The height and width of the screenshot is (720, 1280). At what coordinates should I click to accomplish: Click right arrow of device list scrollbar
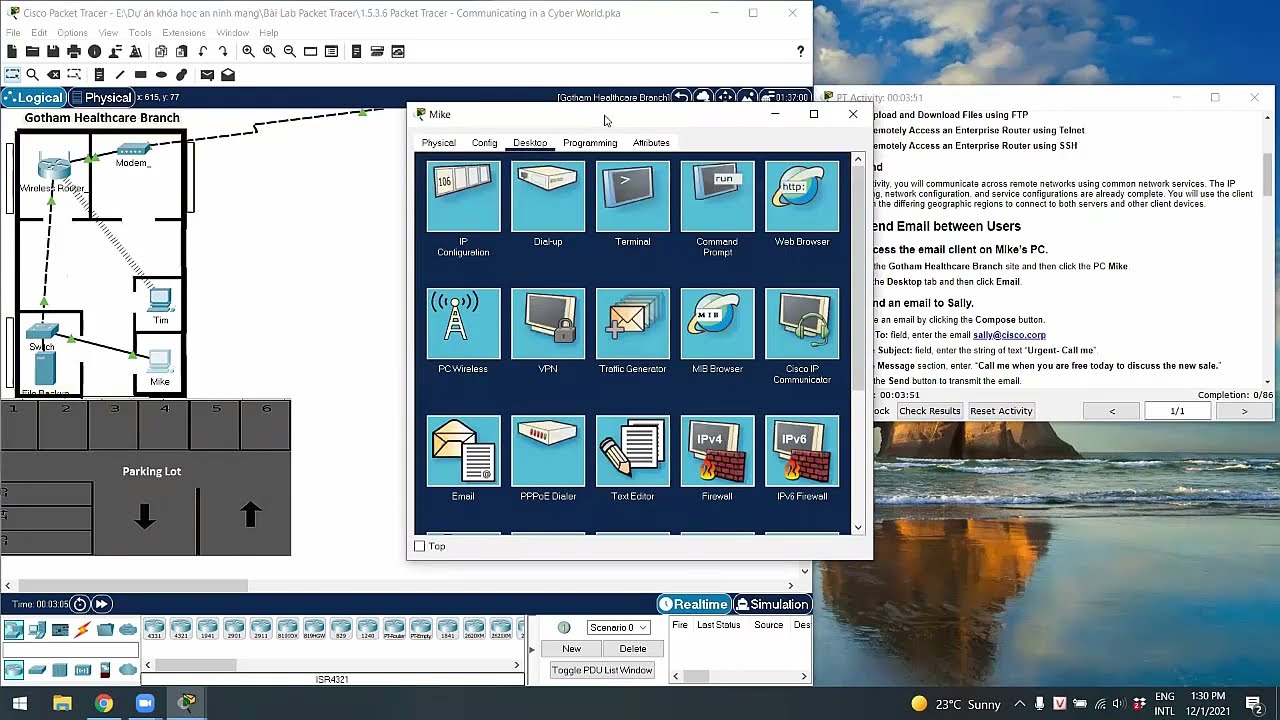tap(517, 665)
